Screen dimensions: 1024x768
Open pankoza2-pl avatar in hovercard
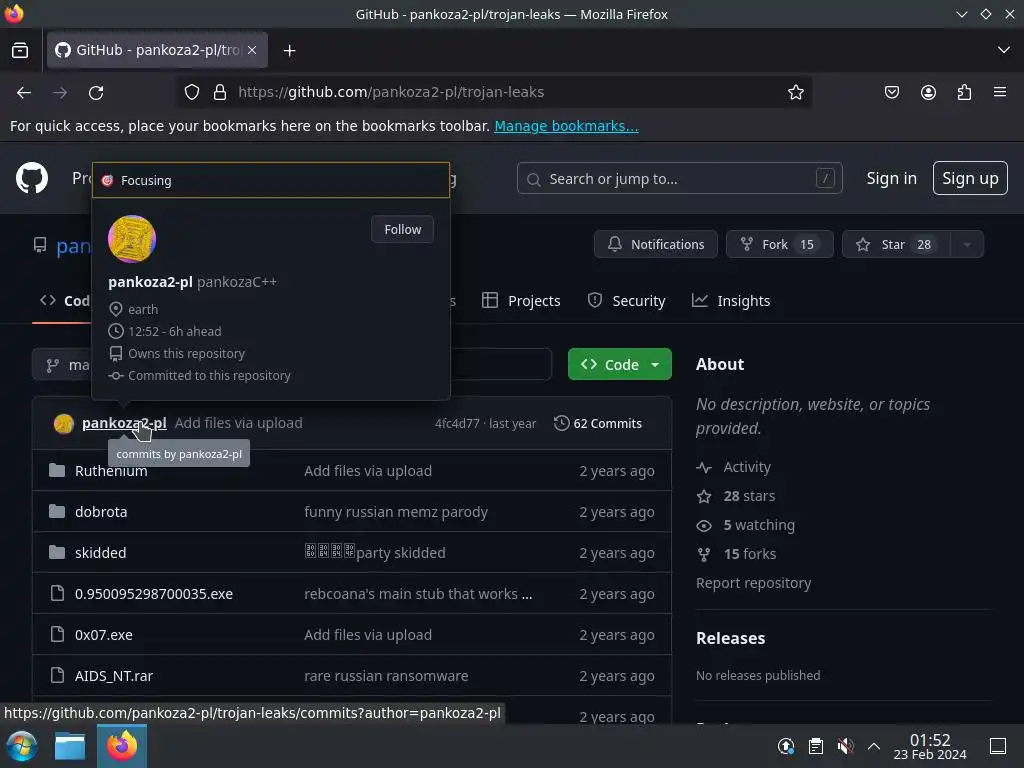pyautogui.click(x=132, y=239)
